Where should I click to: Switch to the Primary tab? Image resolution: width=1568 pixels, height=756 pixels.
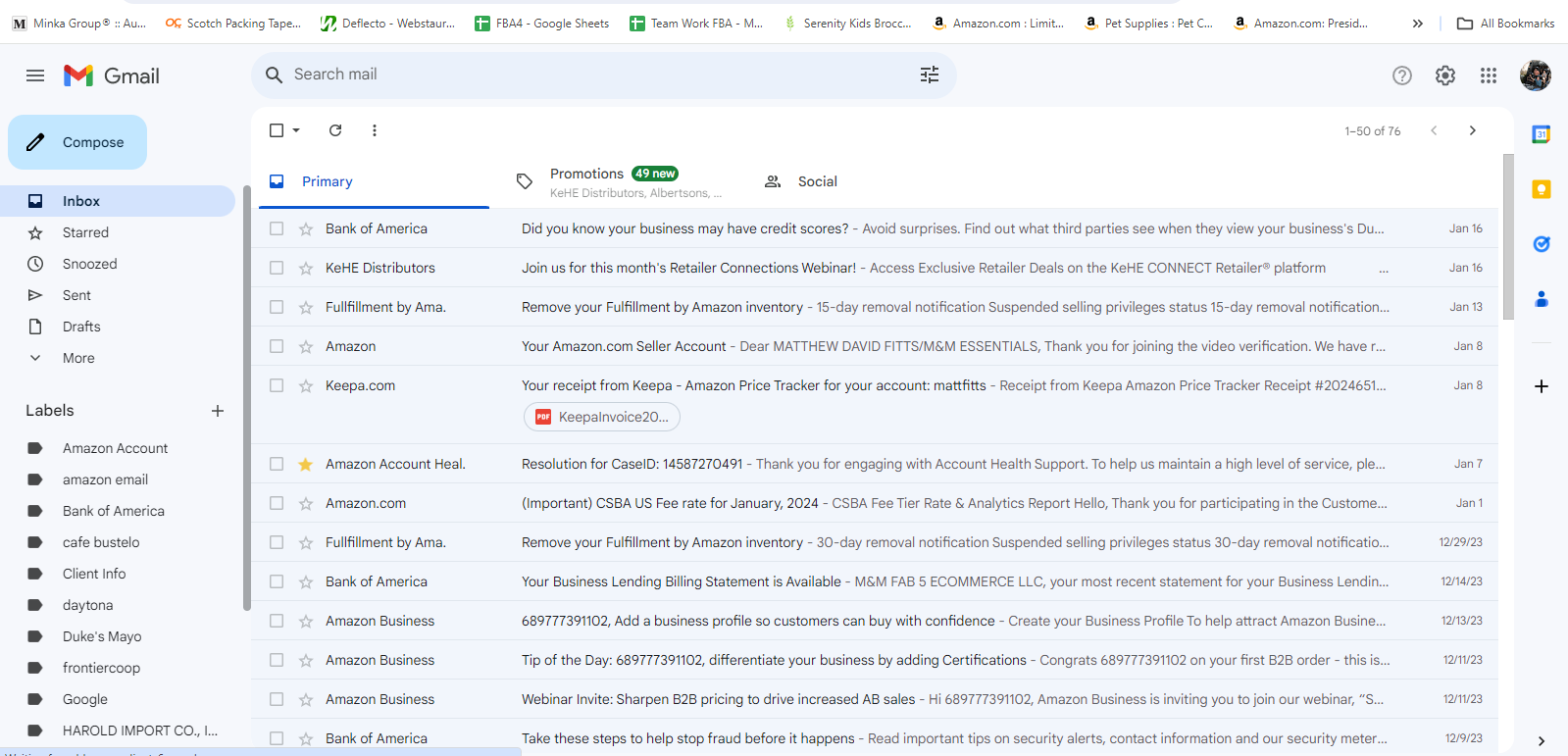point(374,181)
